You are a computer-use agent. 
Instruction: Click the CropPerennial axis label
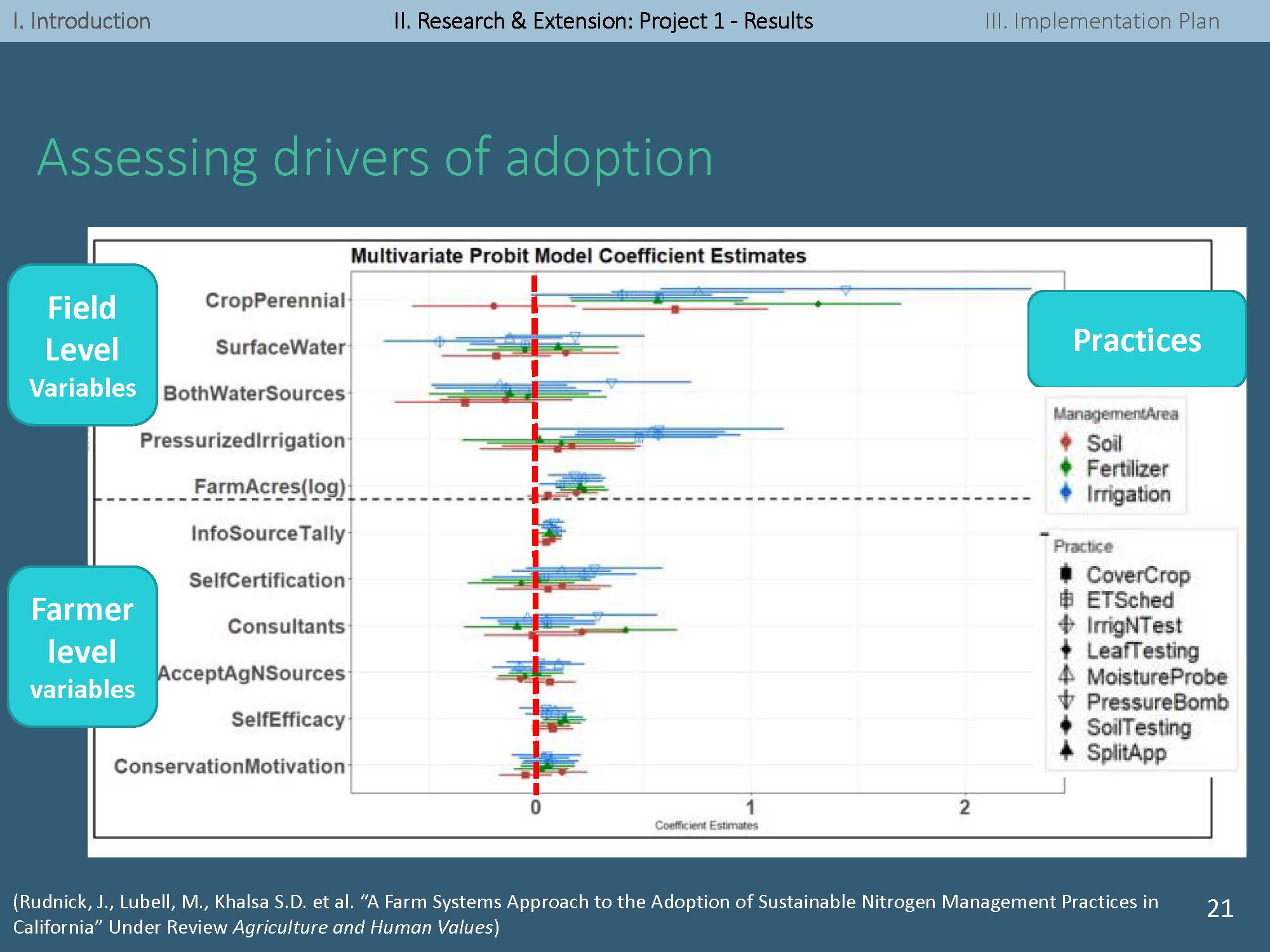275,300
